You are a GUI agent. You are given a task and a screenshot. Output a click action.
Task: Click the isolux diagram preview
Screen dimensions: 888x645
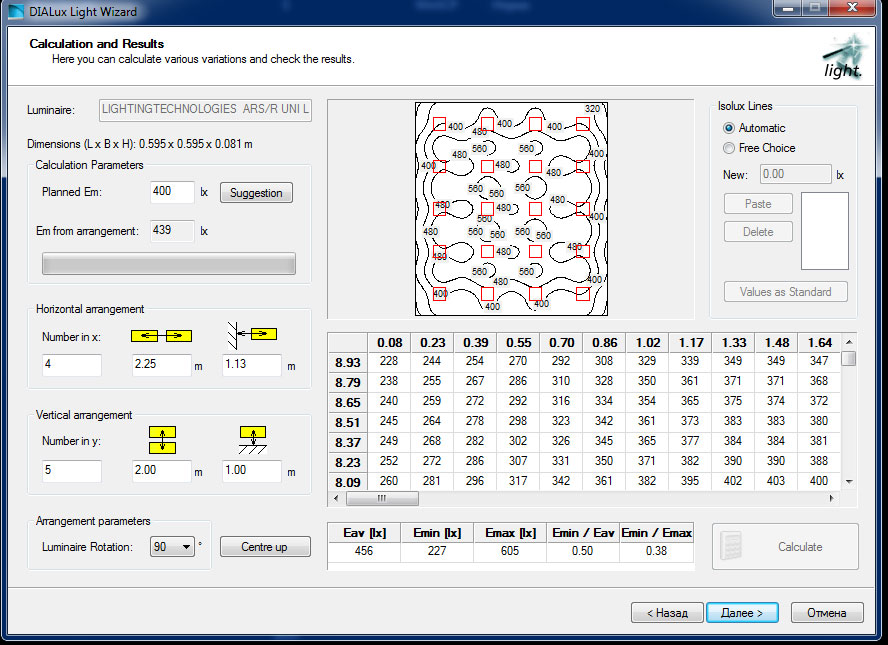[x=511, y=208]
